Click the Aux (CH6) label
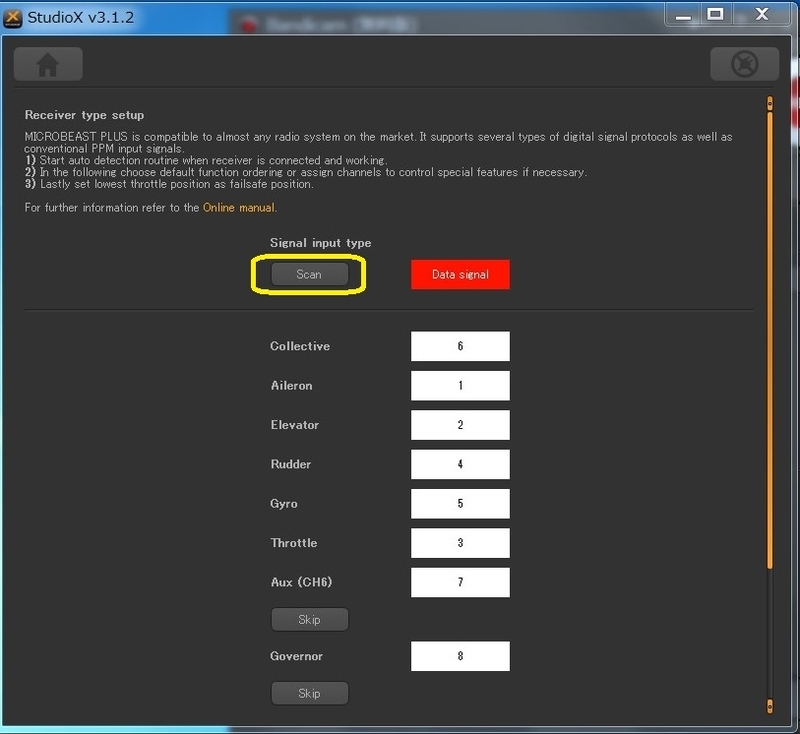 pyautogui.click(x=301, y=582)
